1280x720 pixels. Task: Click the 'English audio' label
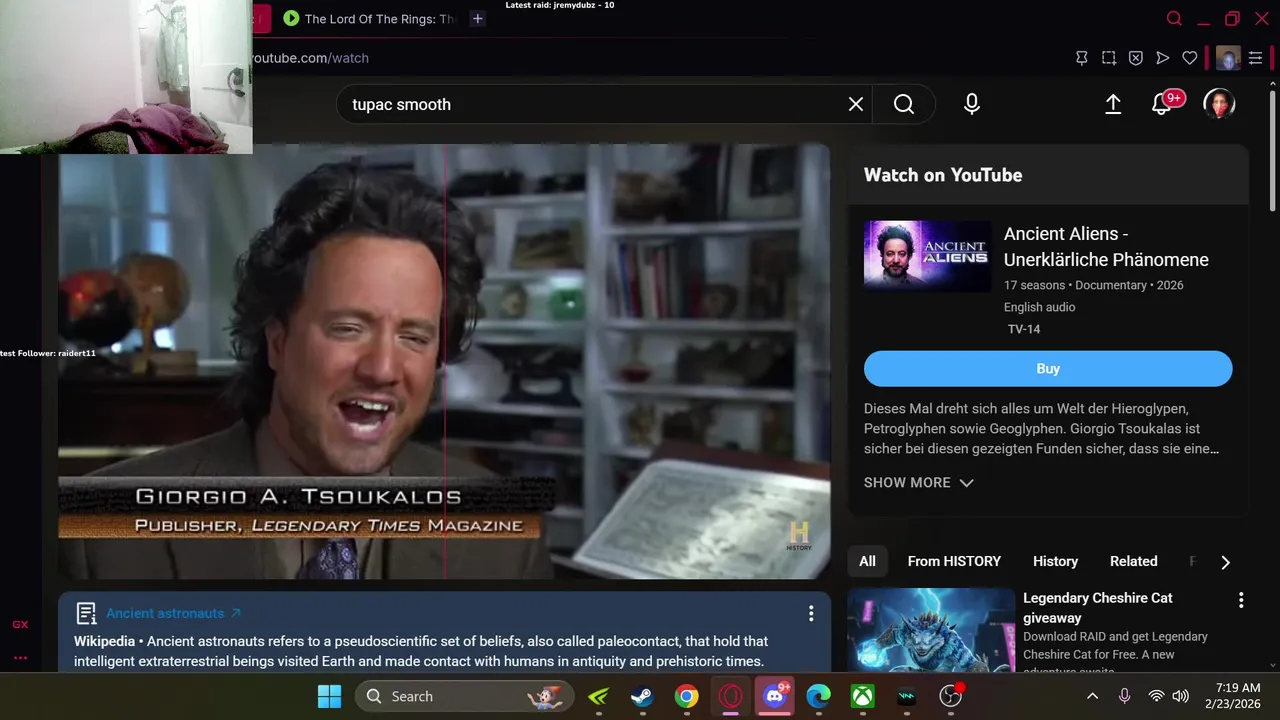click(1040, 307)
